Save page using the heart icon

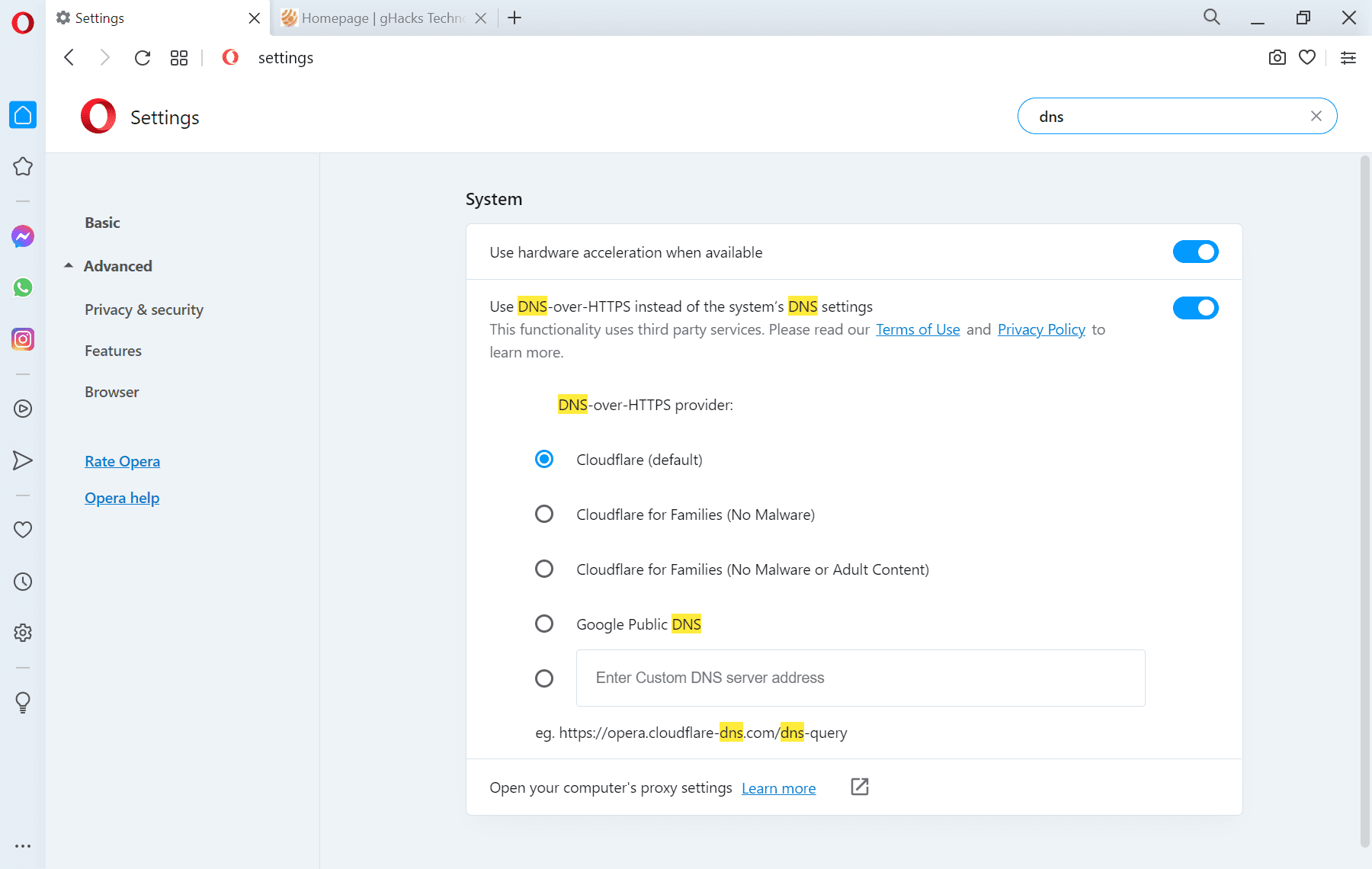point(1307,57)
